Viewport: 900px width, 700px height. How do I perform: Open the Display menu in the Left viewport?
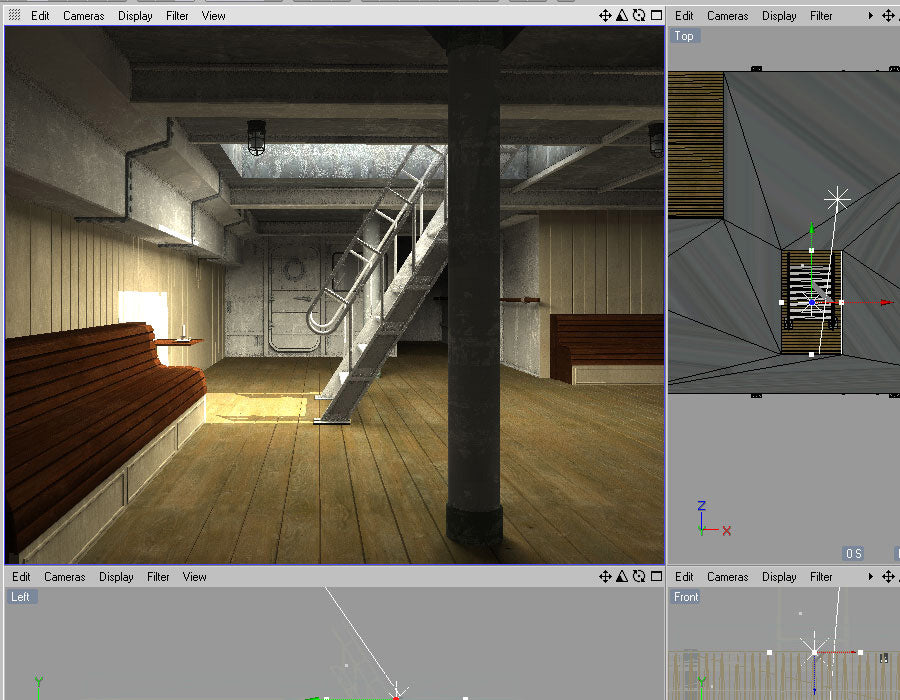[116, 577]
